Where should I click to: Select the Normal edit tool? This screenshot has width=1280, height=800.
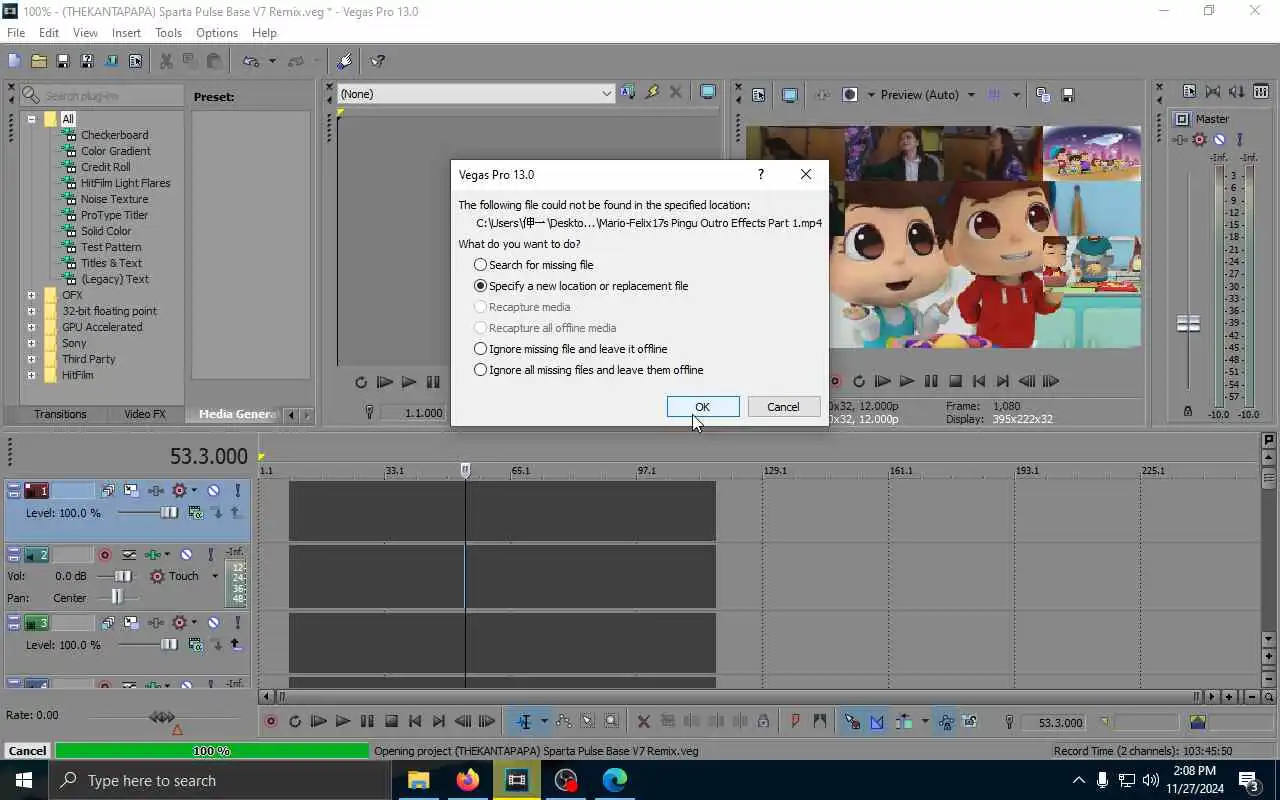coord(524,721)
